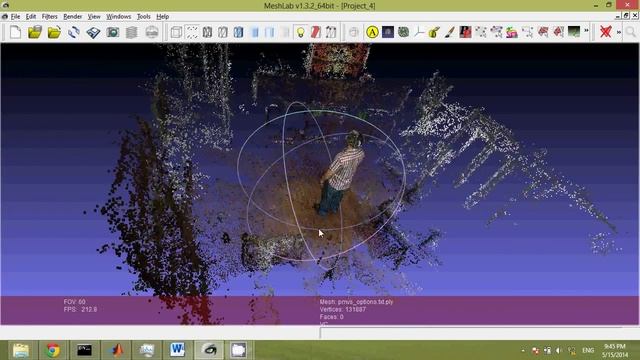The width and height of the screenshot is (640, 360).
Task: Open the View menu
Action: click(94, 17)
